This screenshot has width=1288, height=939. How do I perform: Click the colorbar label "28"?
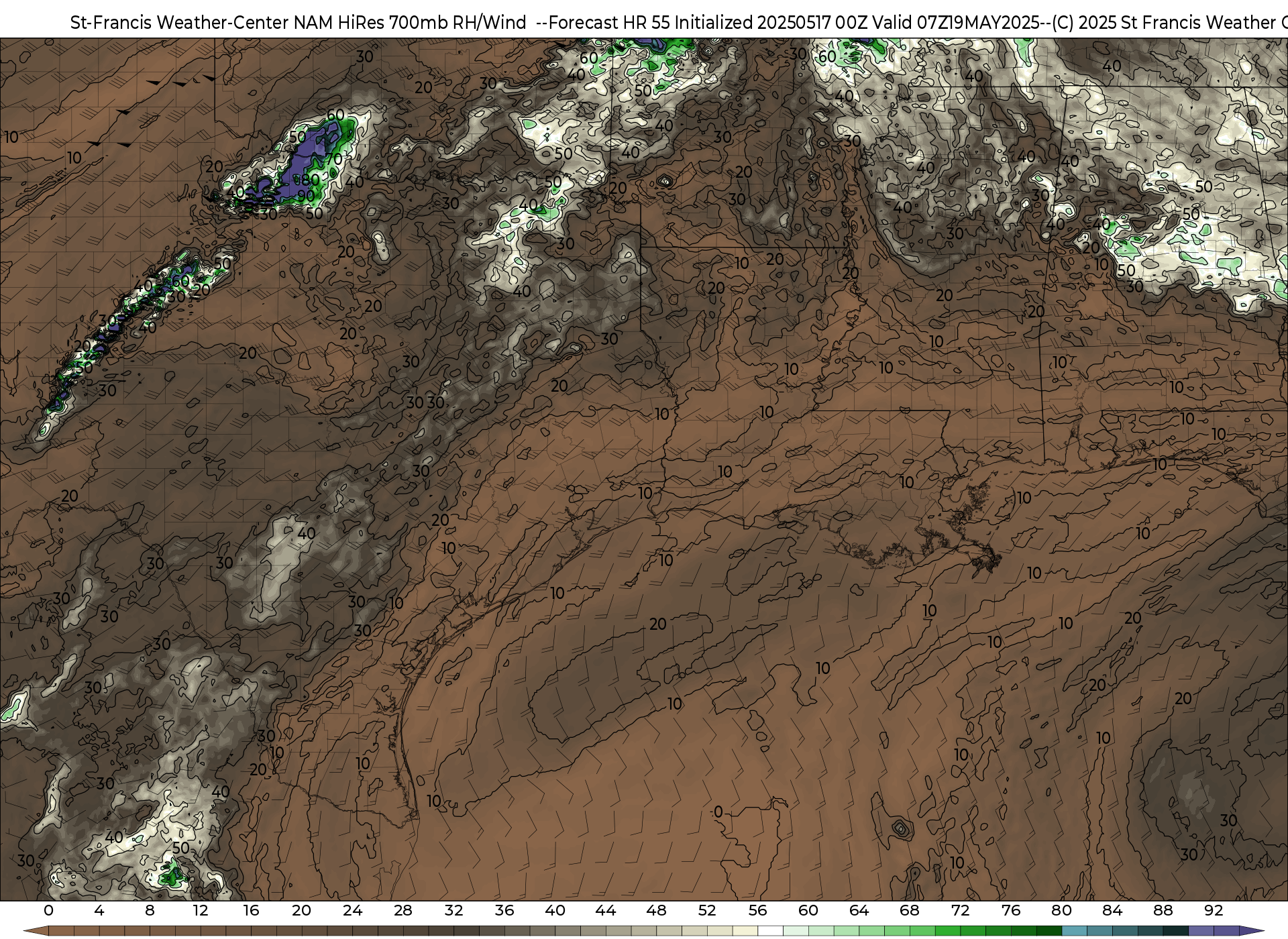click(403, 910)
